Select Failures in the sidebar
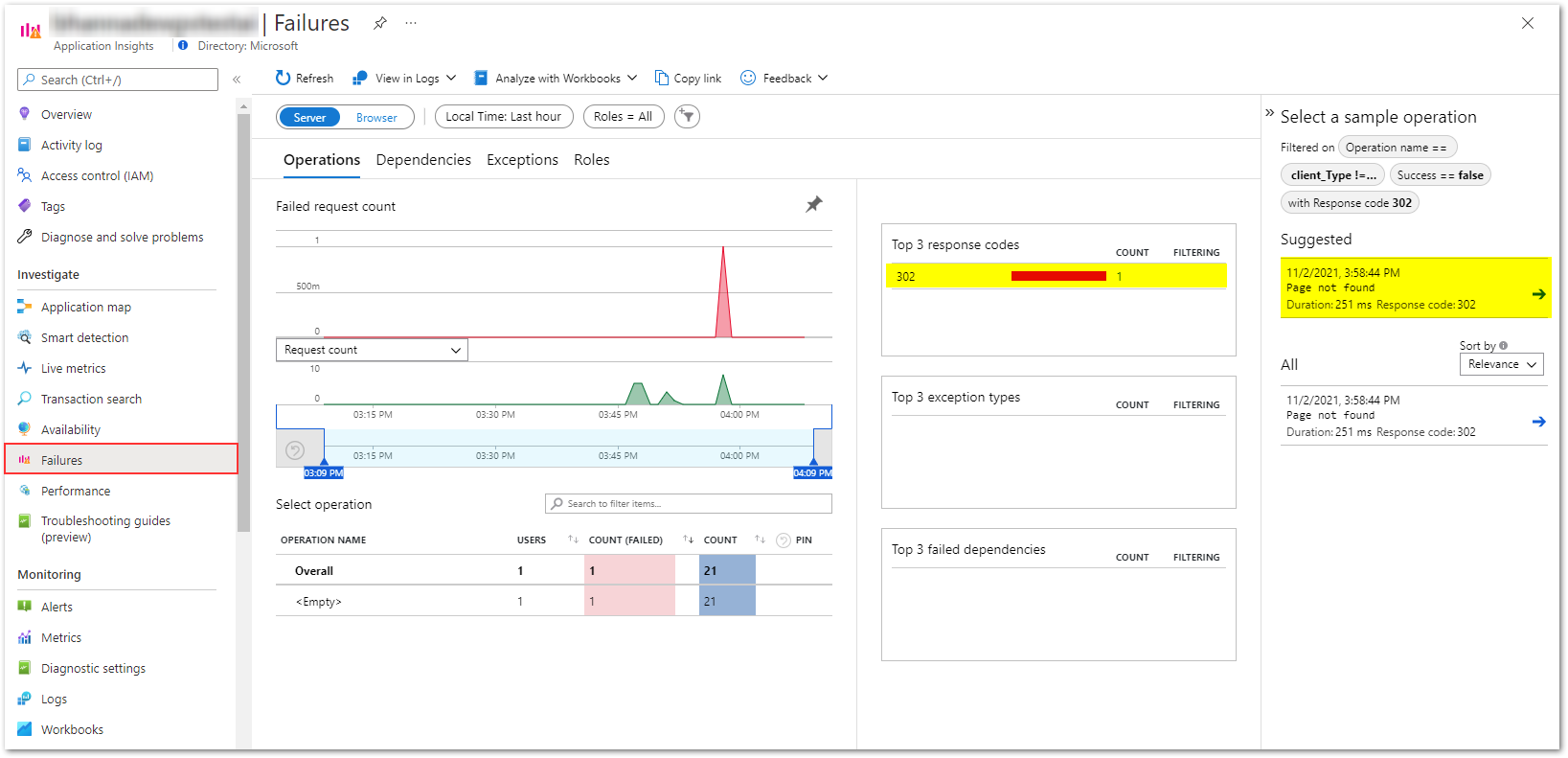Image resolution: width=1568 pixels, height=758 pixels. (121, 460)
